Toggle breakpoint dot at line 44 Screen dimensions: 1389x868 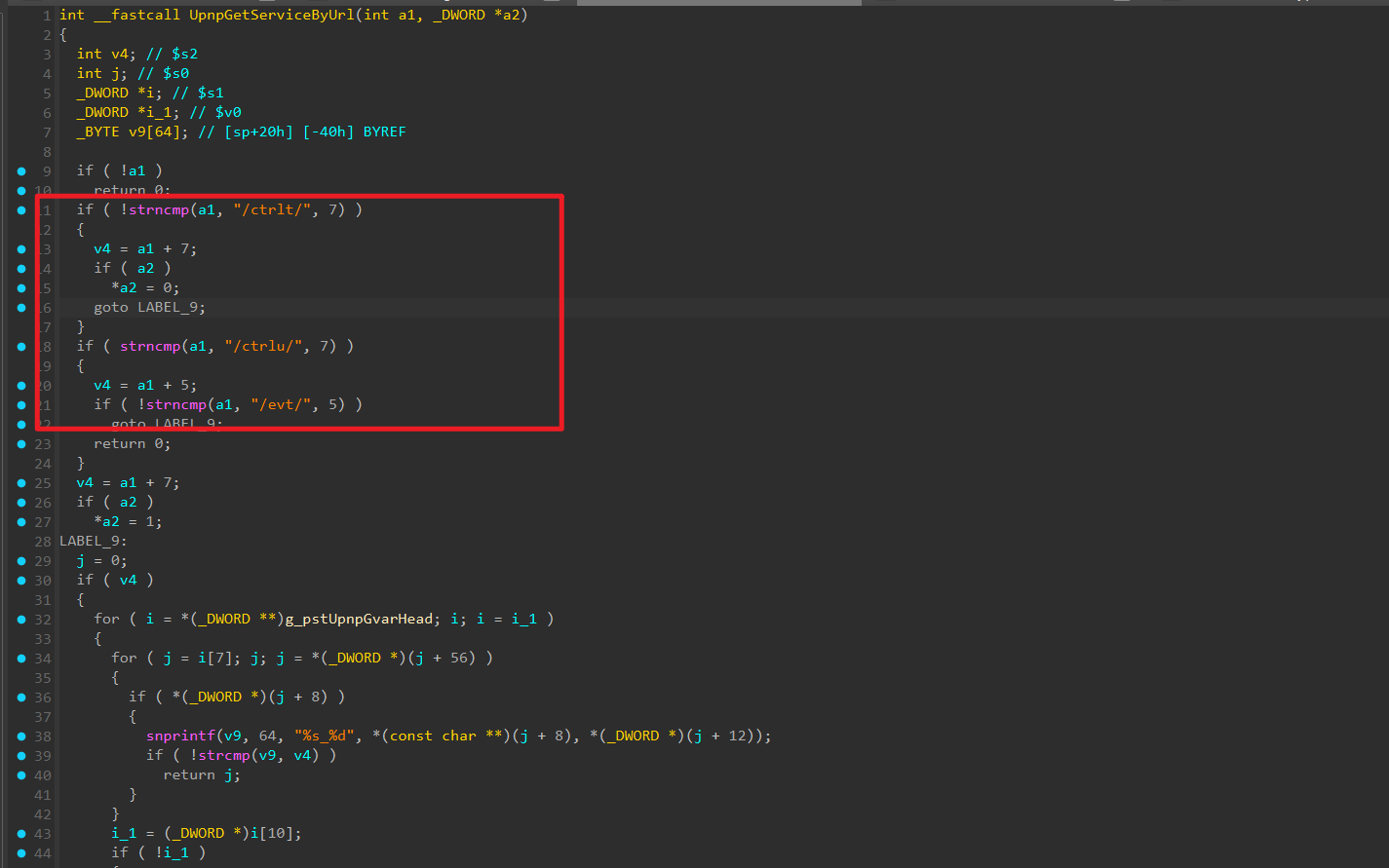[x=21, y=853]
